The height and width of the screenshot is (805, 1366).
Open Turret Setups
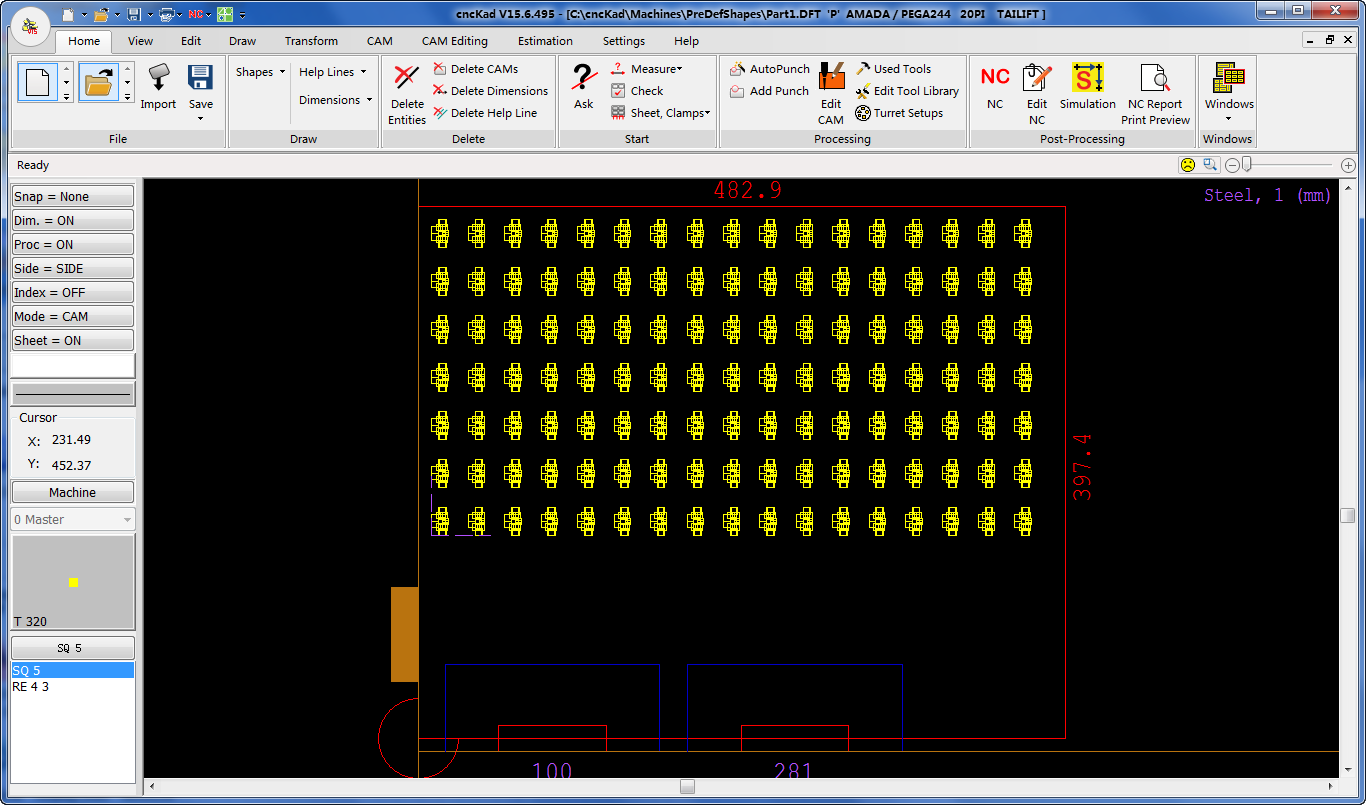pos(899,113)
